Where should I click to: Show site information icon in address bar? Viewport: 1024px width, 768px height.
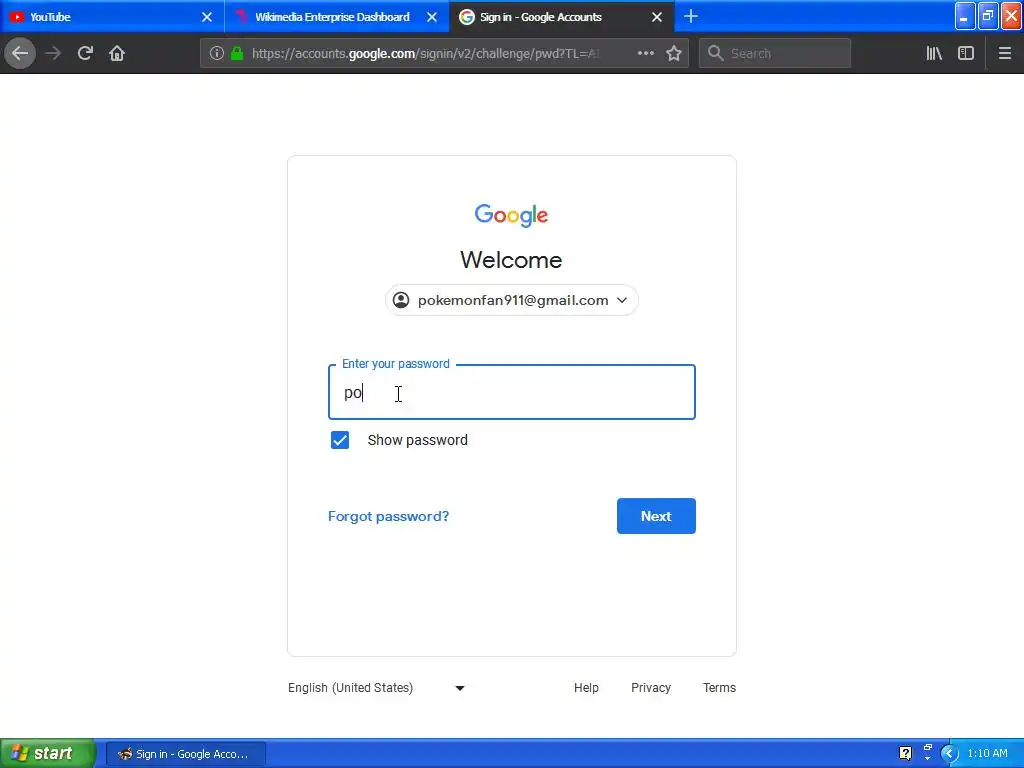tap(217, 54)
